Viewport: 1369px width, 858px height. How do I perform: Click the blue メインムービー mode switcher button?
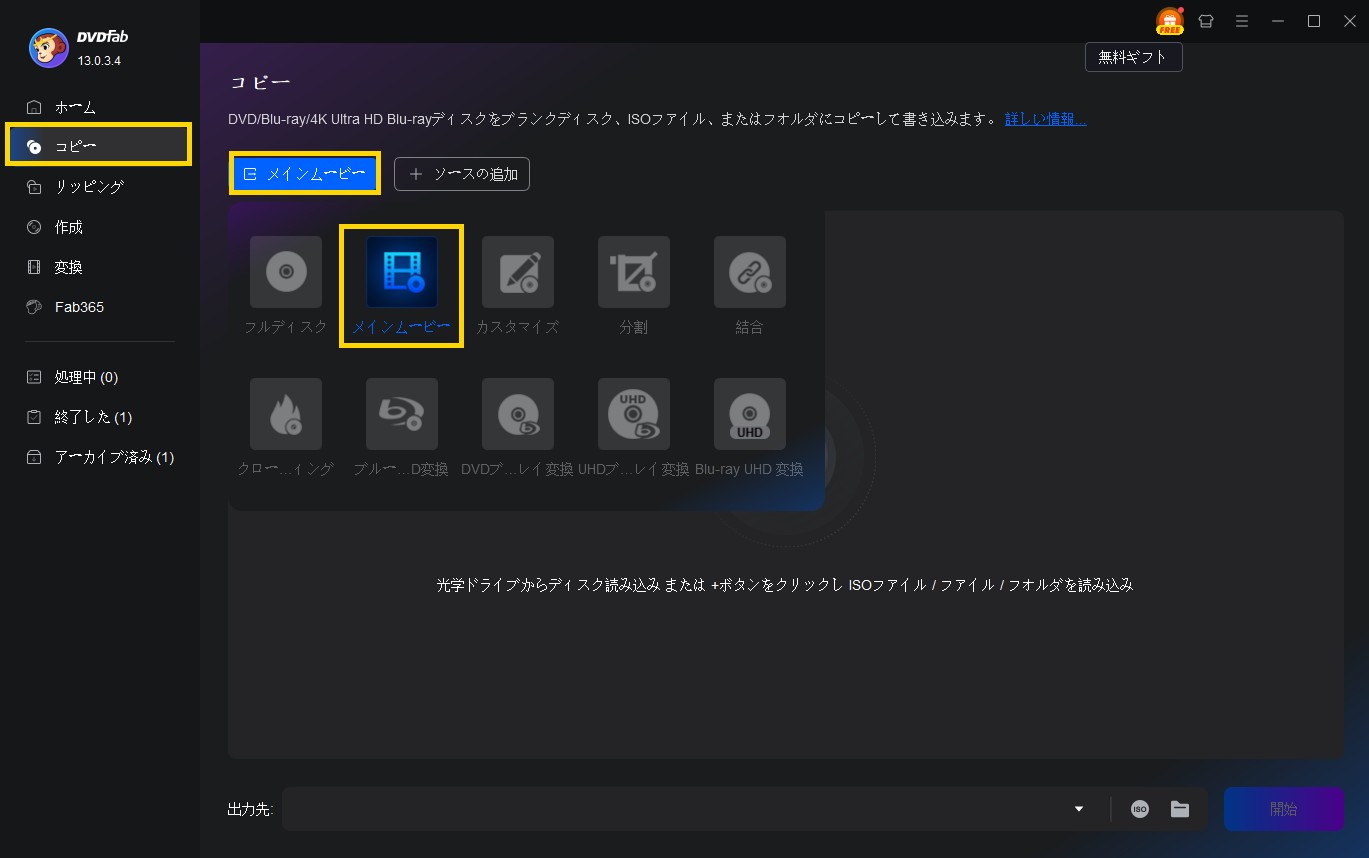coord(305,174)
